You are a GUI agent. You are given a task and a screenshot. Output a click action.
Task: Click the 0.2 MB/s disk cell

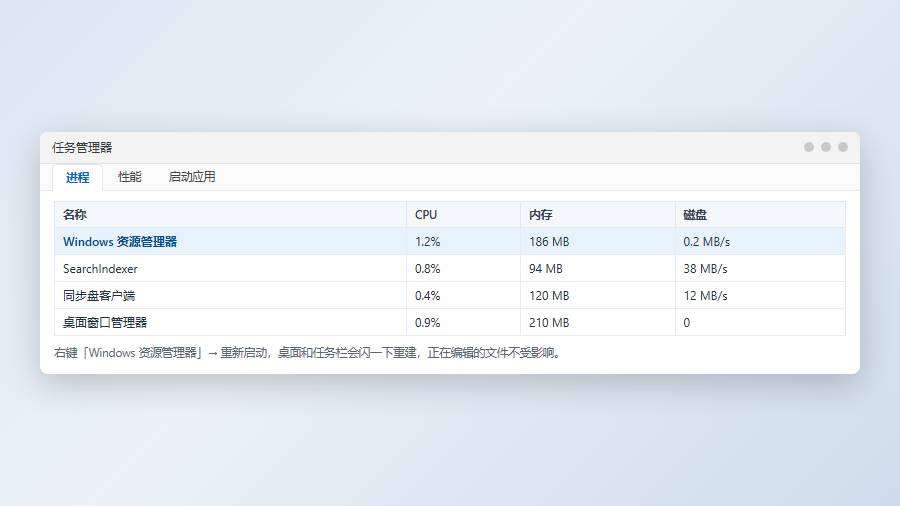(x=760, y=242)
